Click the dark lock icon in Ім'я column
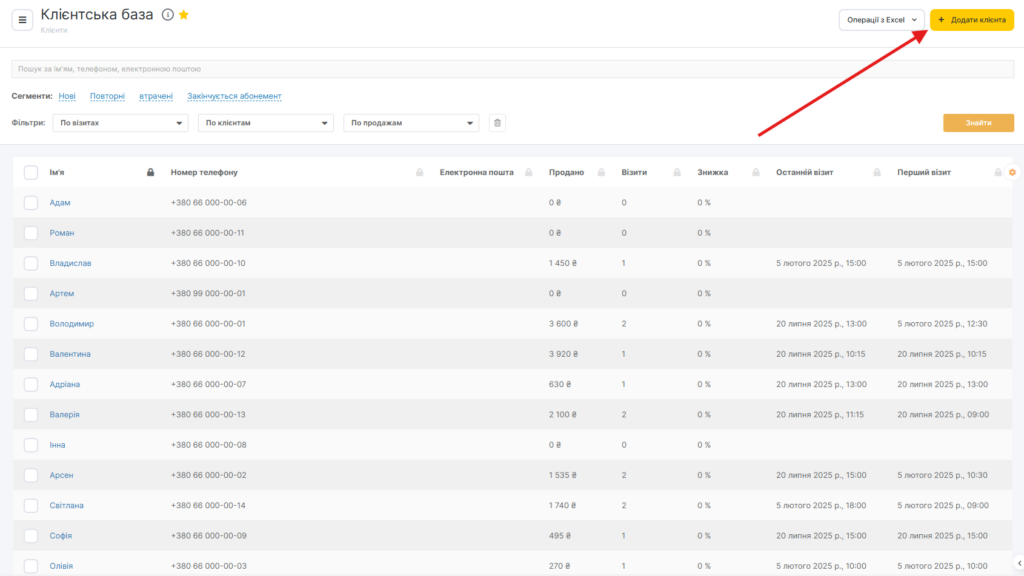The width and height of the screenshot is (1024, 576). (x=150, y=173)
